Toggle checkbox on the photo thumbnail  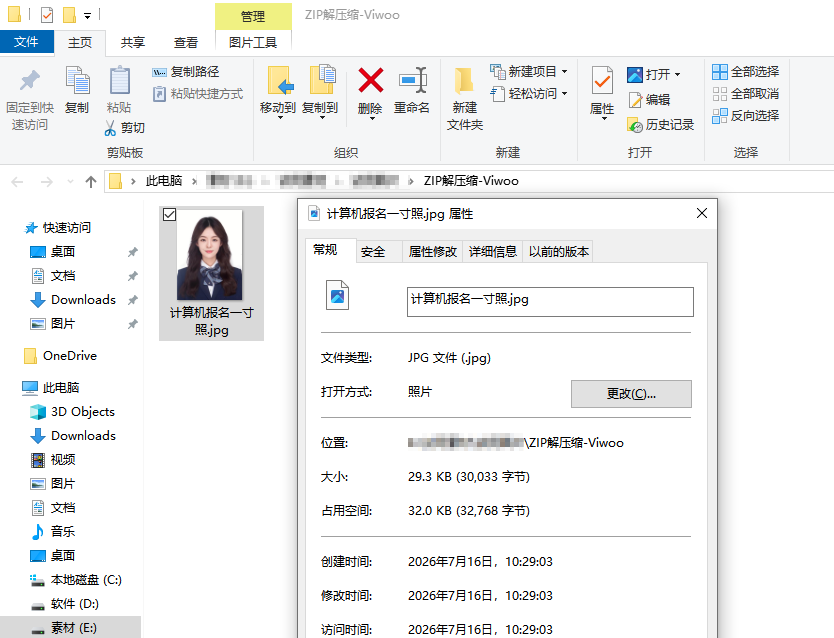(170, 215)
